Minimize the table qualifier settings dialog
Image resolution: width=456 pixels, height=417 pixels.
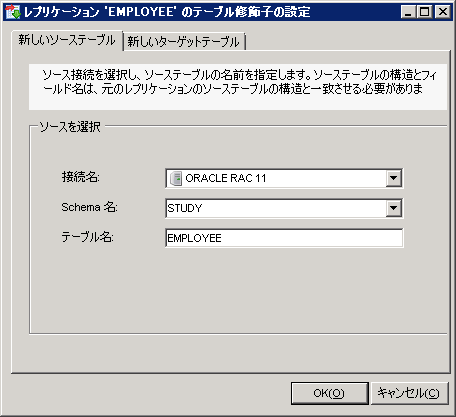pos(408,12)
